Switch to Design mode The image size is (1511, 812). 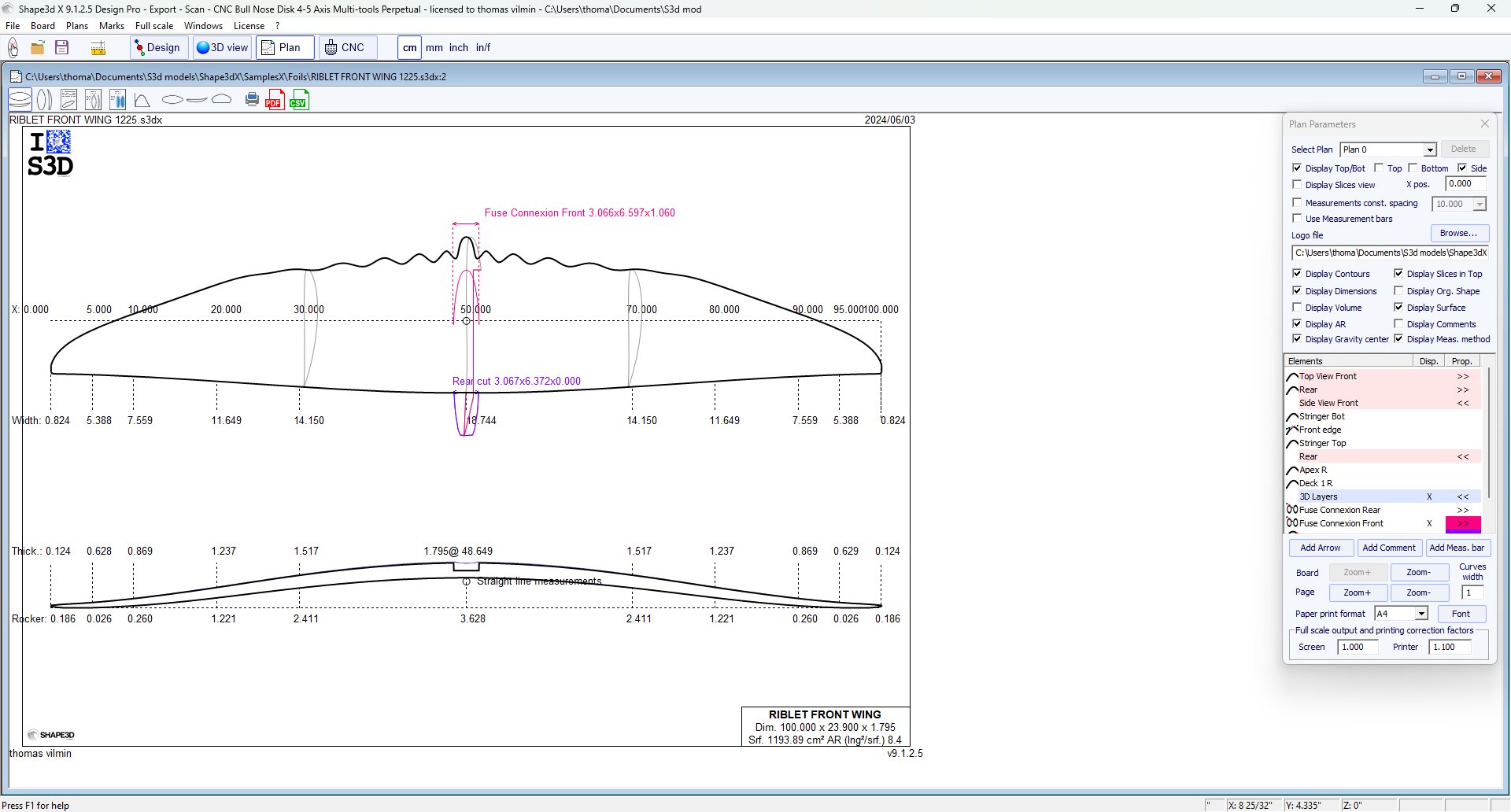158,47
